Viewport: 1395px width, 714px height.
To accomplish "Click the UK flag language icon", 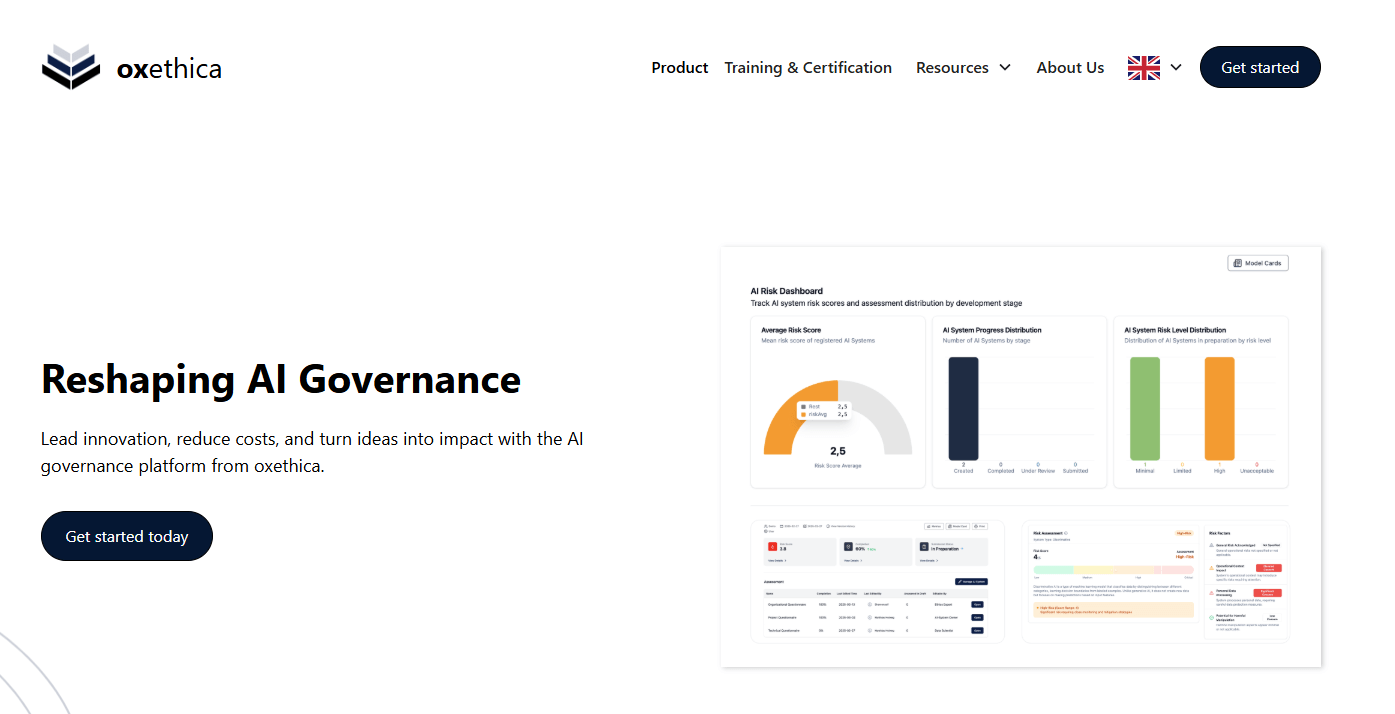I will tap(1143, 66).
